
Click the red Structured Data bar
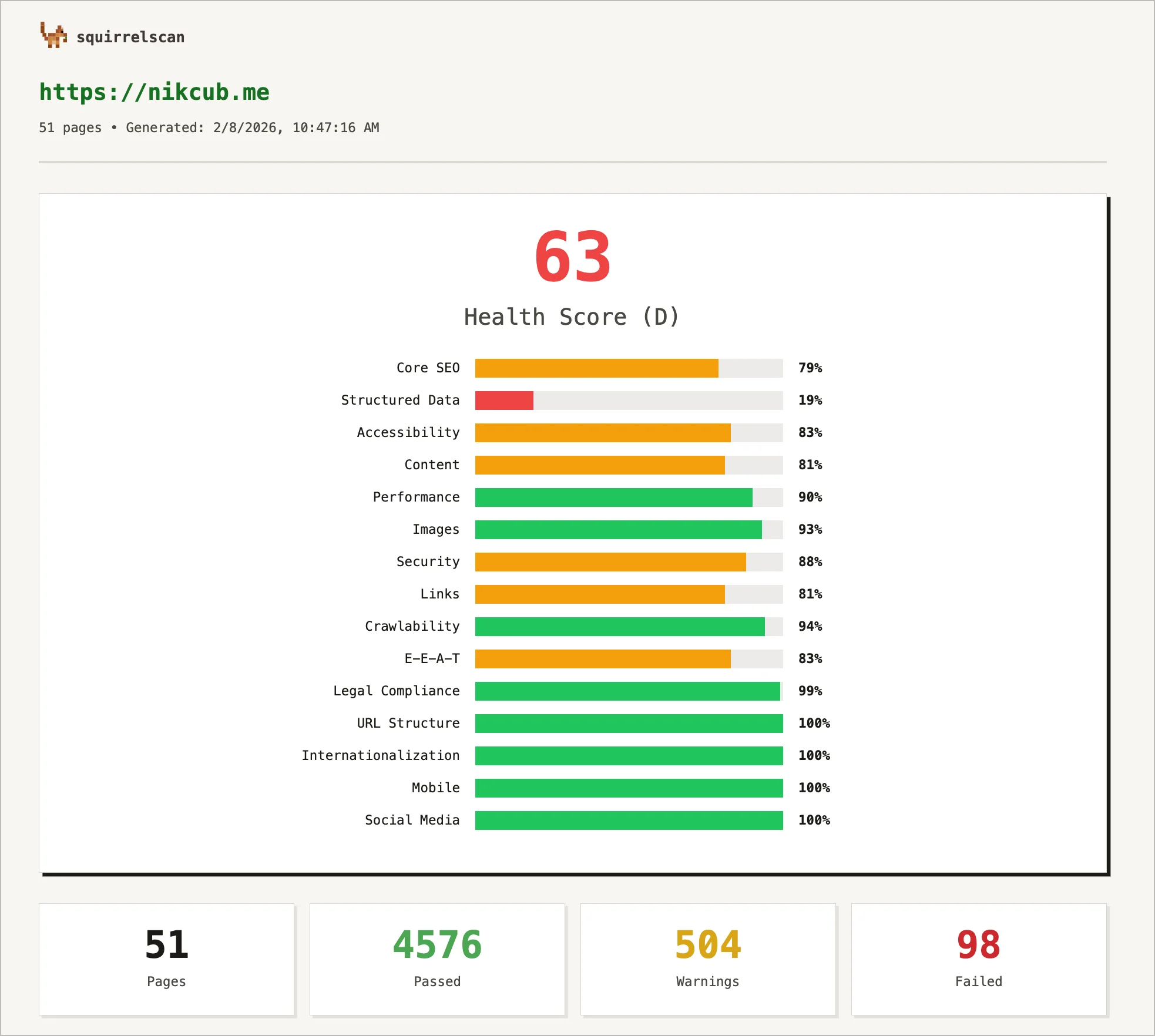coord(503,400)
